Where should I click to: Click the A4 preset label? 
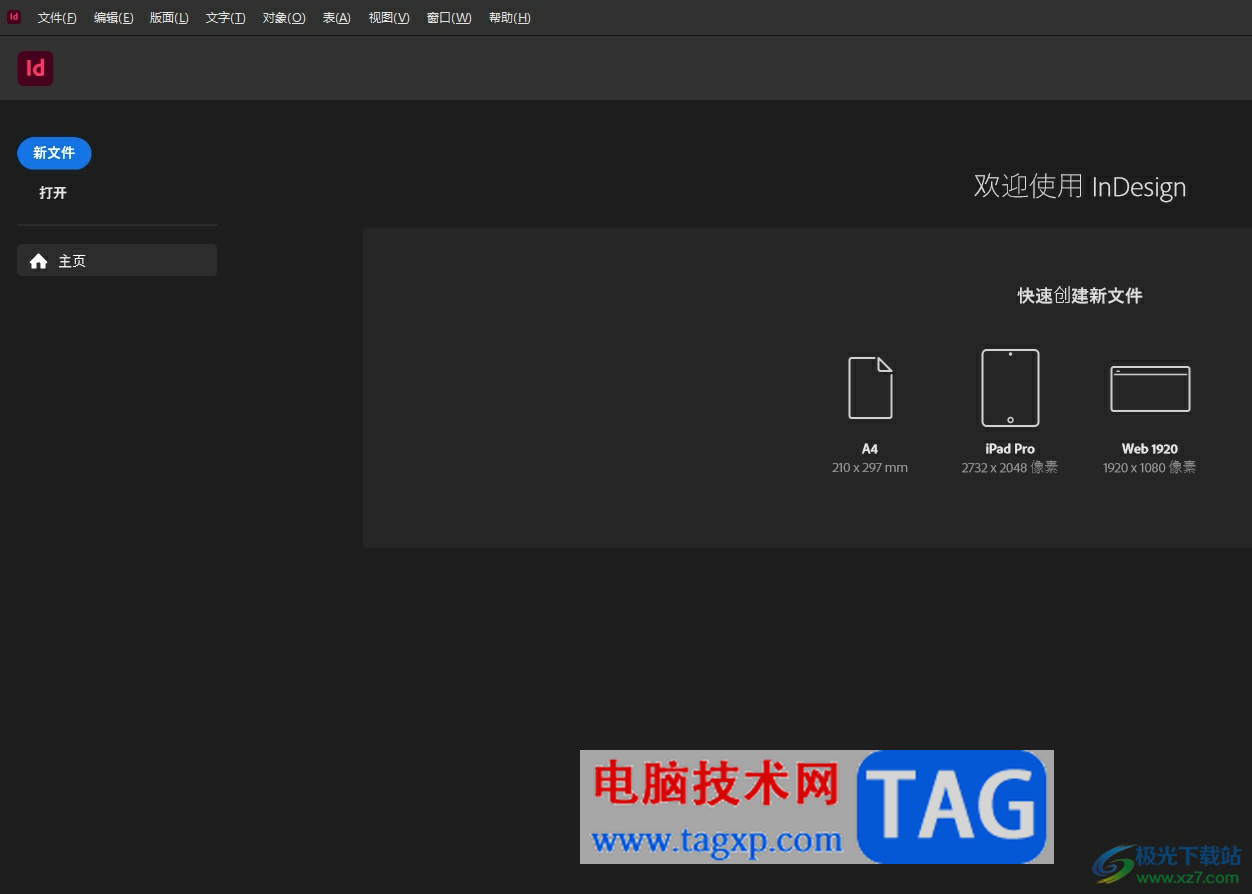coord(870,449)
